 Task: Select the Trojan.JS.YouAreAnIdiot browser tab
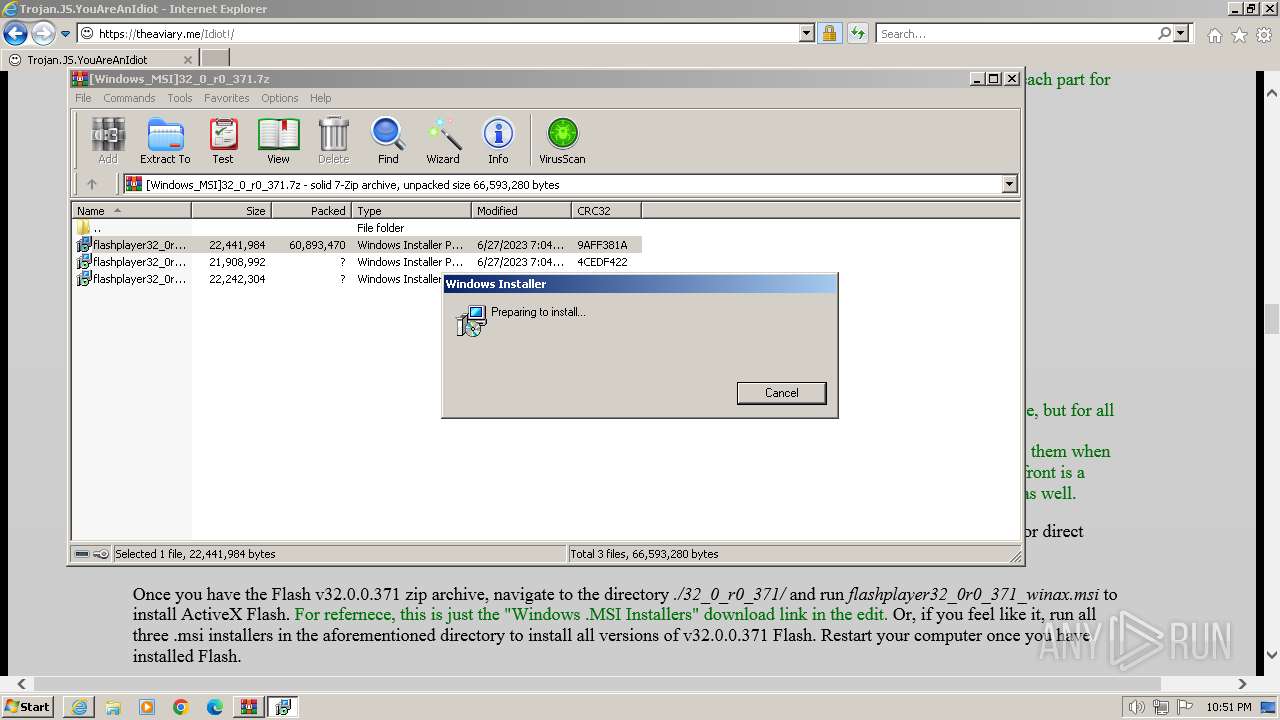tap(100, 59)
